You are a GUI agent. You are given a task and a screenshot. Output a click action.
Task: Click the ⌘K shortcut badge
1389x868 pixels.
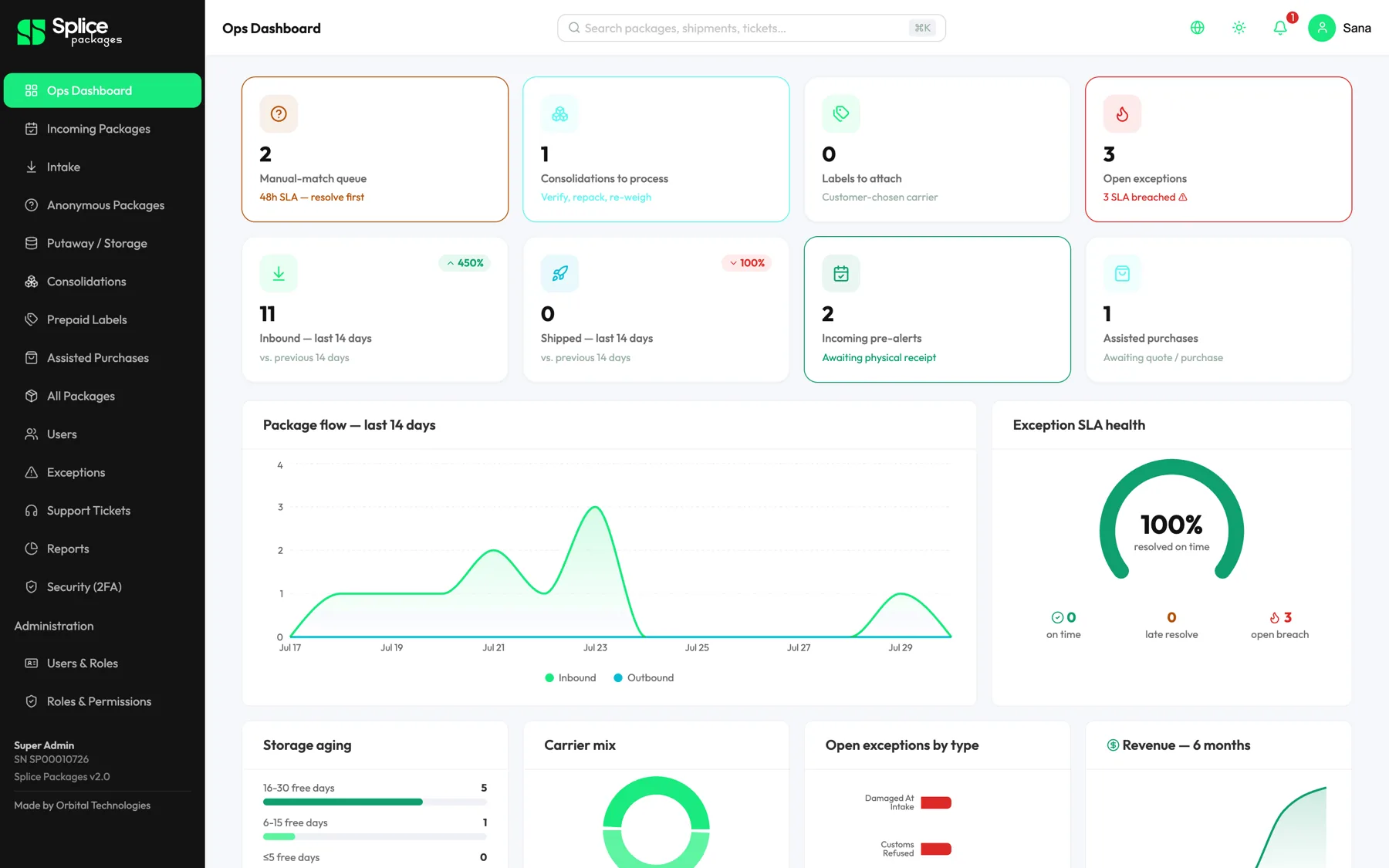point(922,28)
